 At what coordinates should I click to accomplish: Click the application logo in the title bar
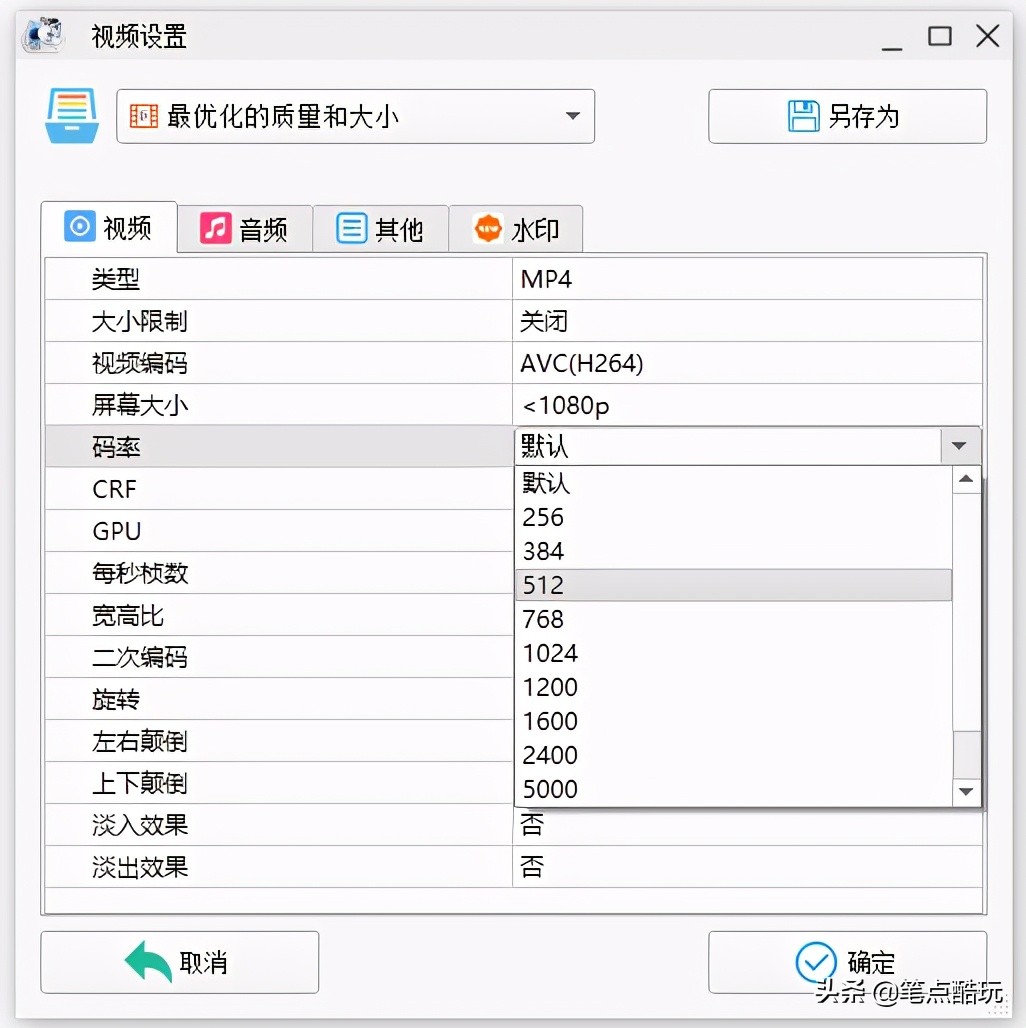click(40, 35)
